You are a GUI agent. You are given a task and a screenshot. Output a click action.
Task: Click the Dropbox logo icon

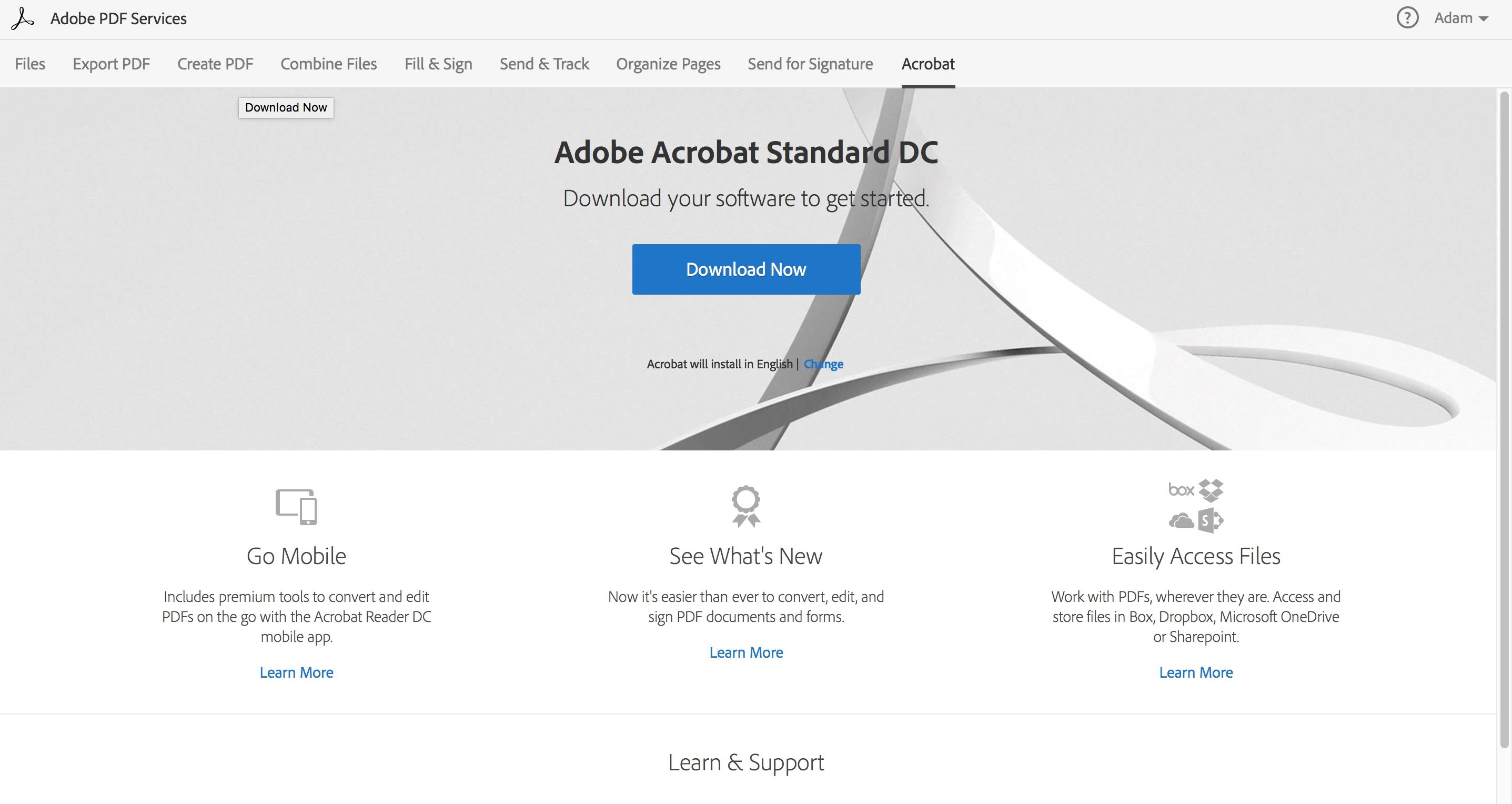pos(1211,490)
